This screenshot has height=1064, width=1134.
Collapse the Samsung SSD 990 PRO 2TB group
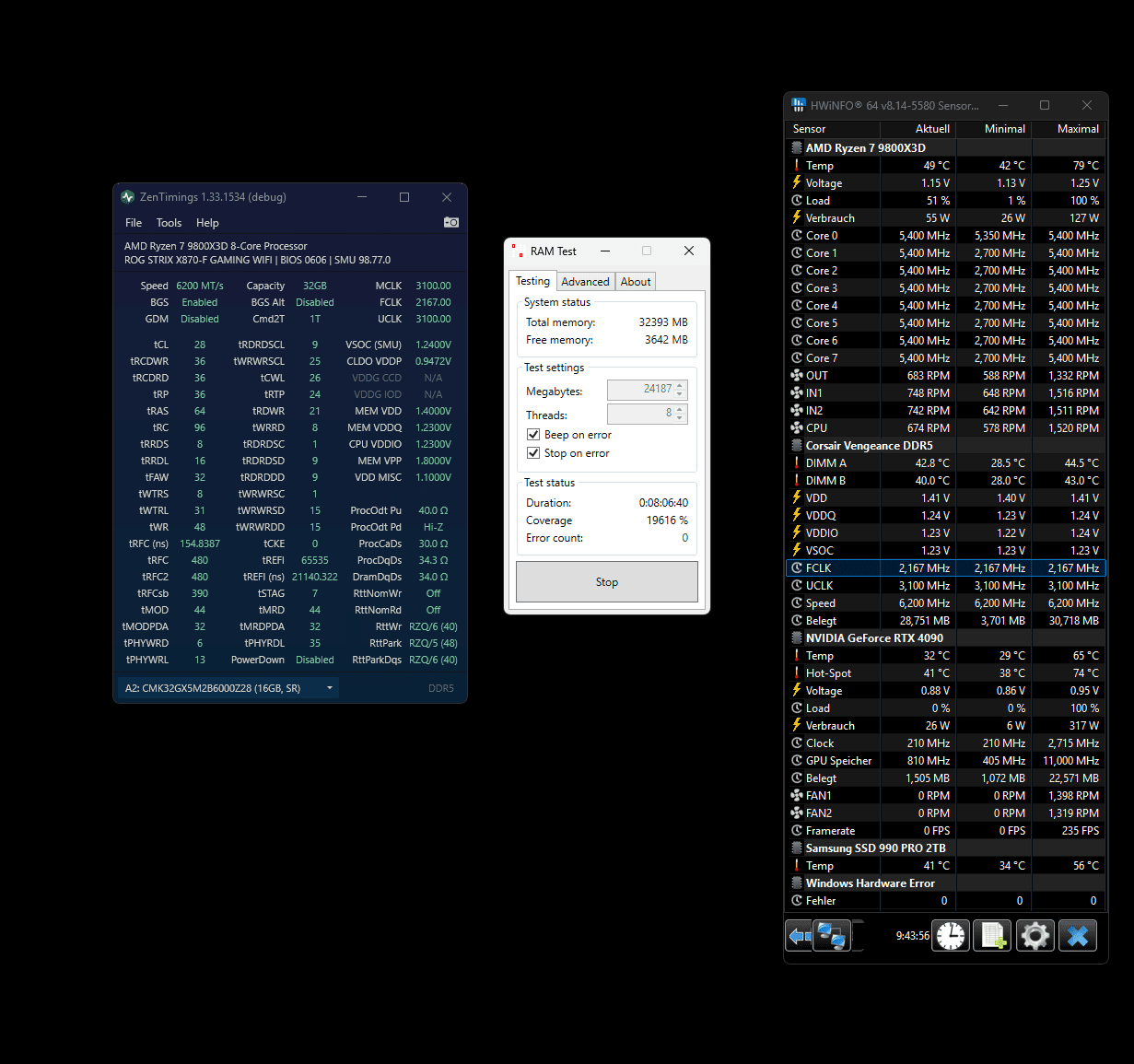tap(797, 848)
